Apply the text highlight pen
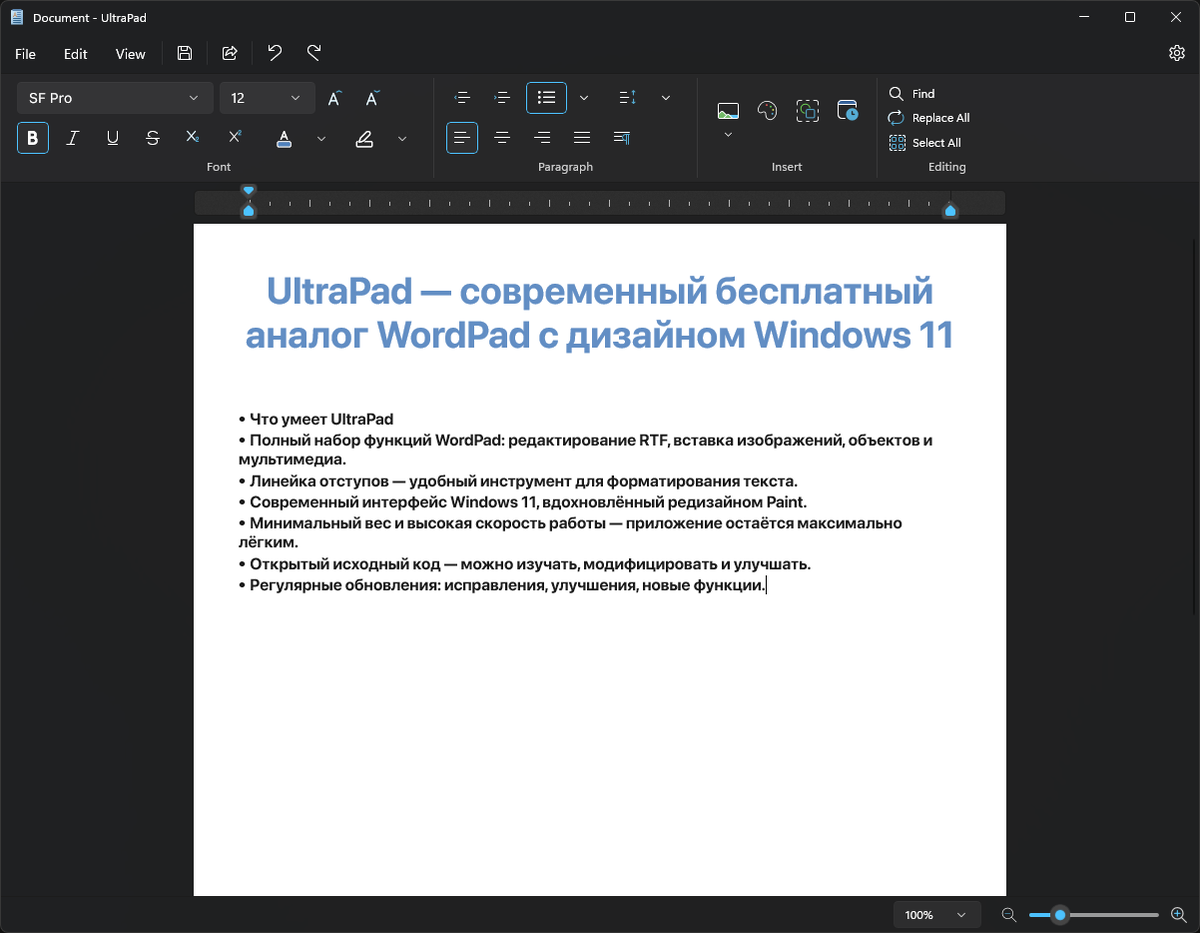 (364, 138)
